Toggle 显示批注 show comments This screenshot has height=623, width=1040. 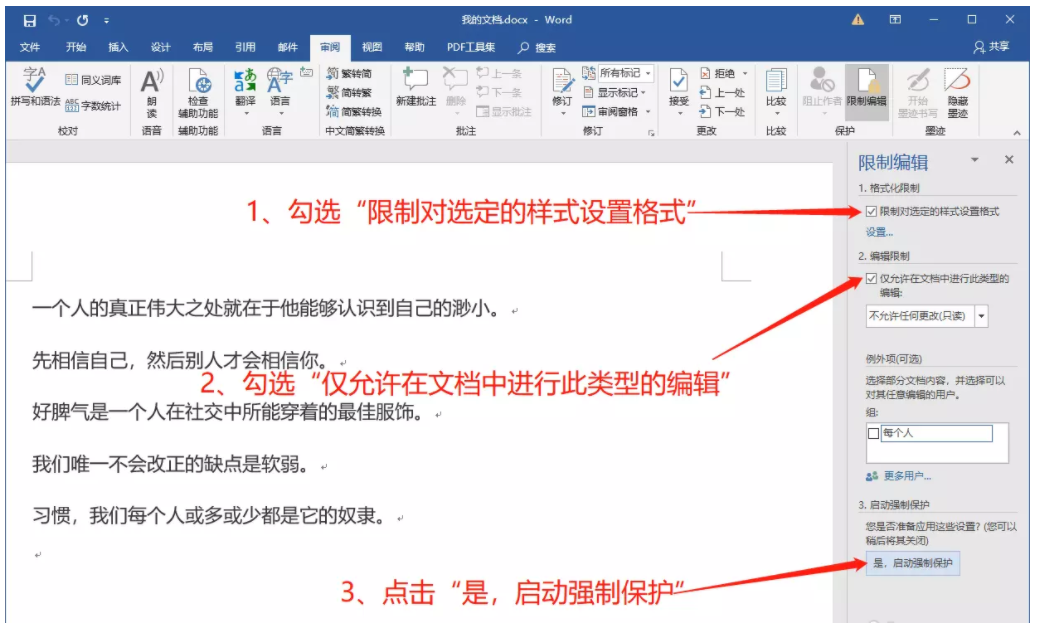(504, 112)
